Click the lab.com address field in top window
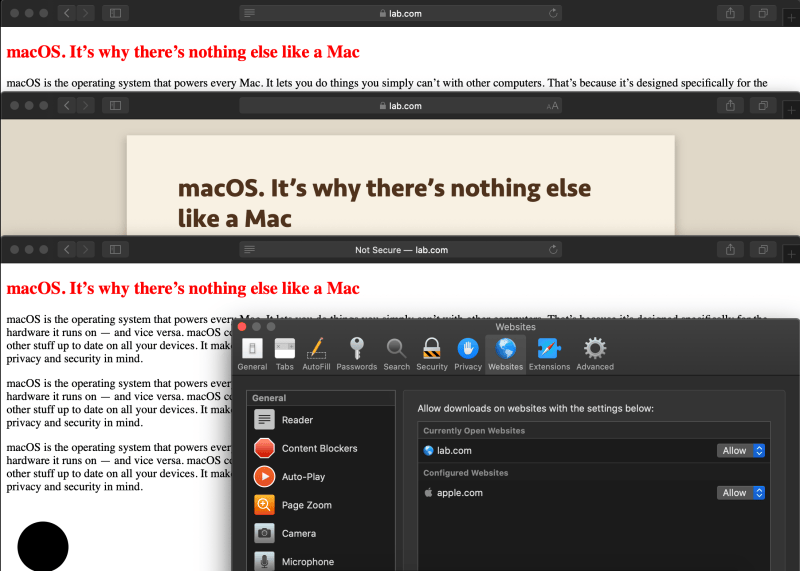This screenshot has width=800, height=571. 401,13
